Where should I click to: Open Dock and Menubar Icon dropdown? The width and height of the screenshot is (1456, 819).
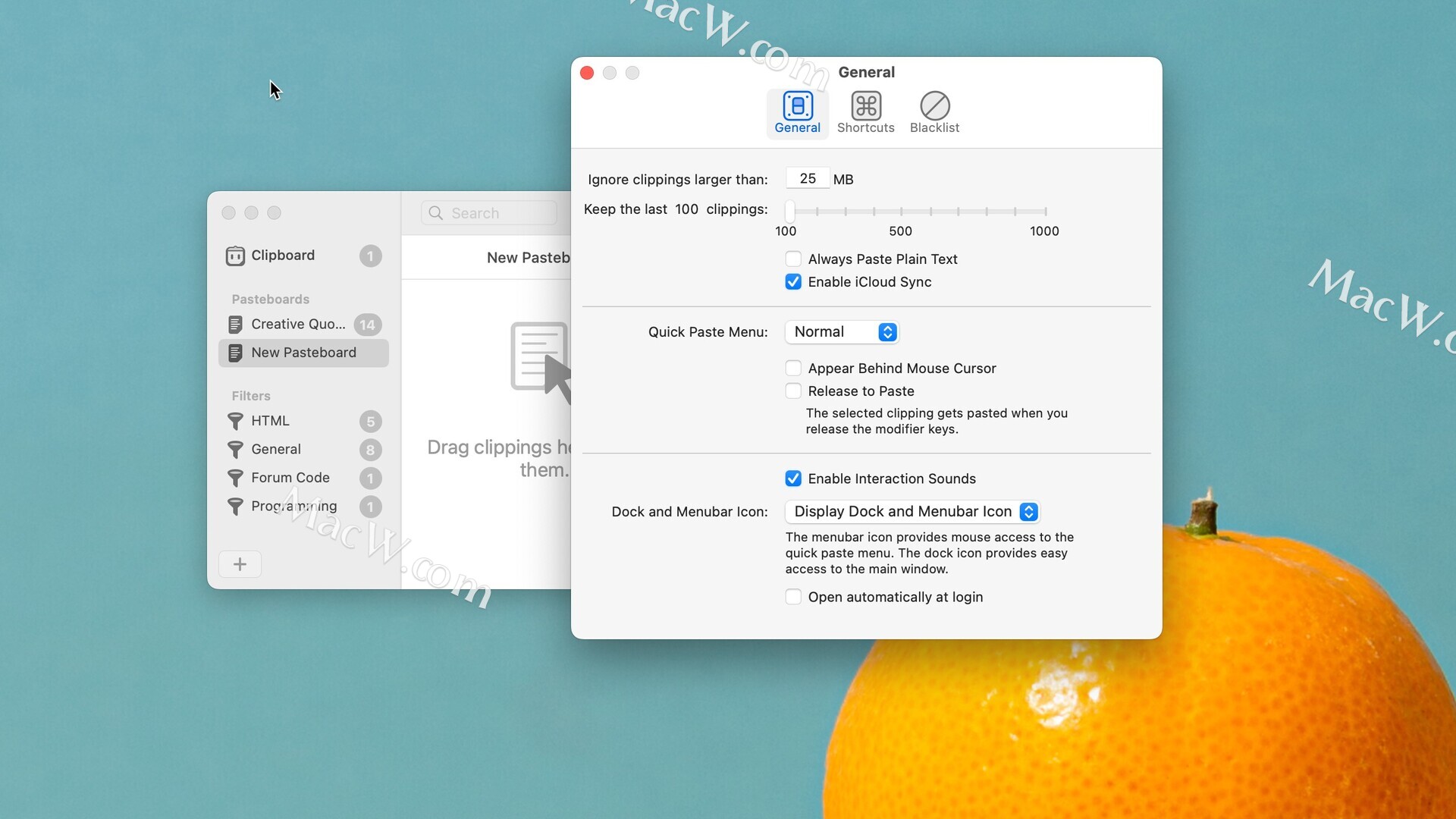point(912,512)
